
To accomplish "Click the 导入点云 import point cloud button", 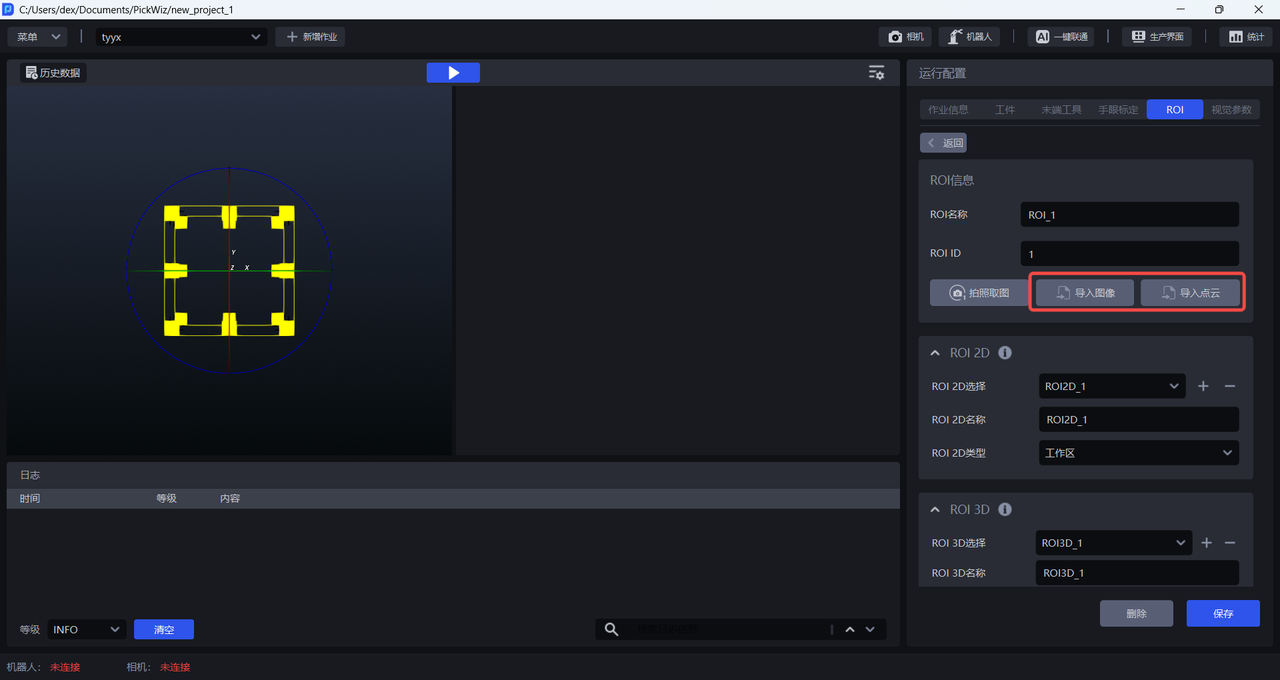I will point(1190,293).
